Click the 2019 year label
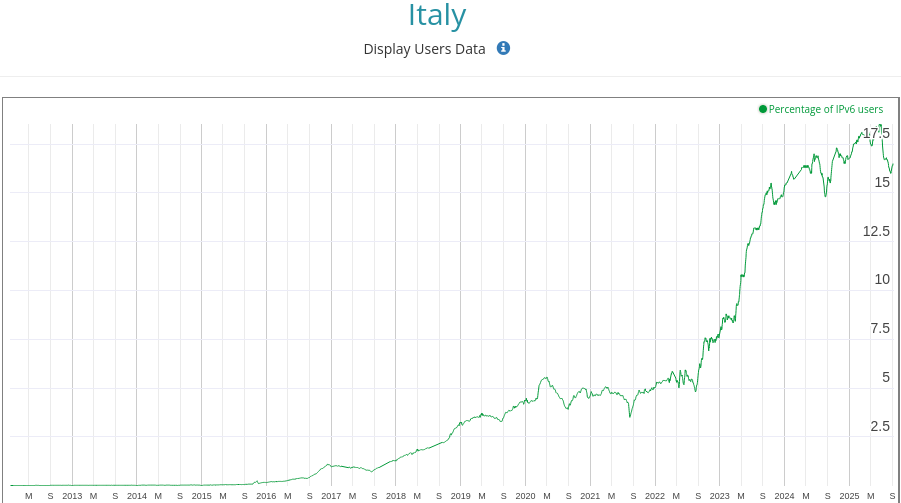Viewport: 901px width, 503px height. [x=460, y=495]
